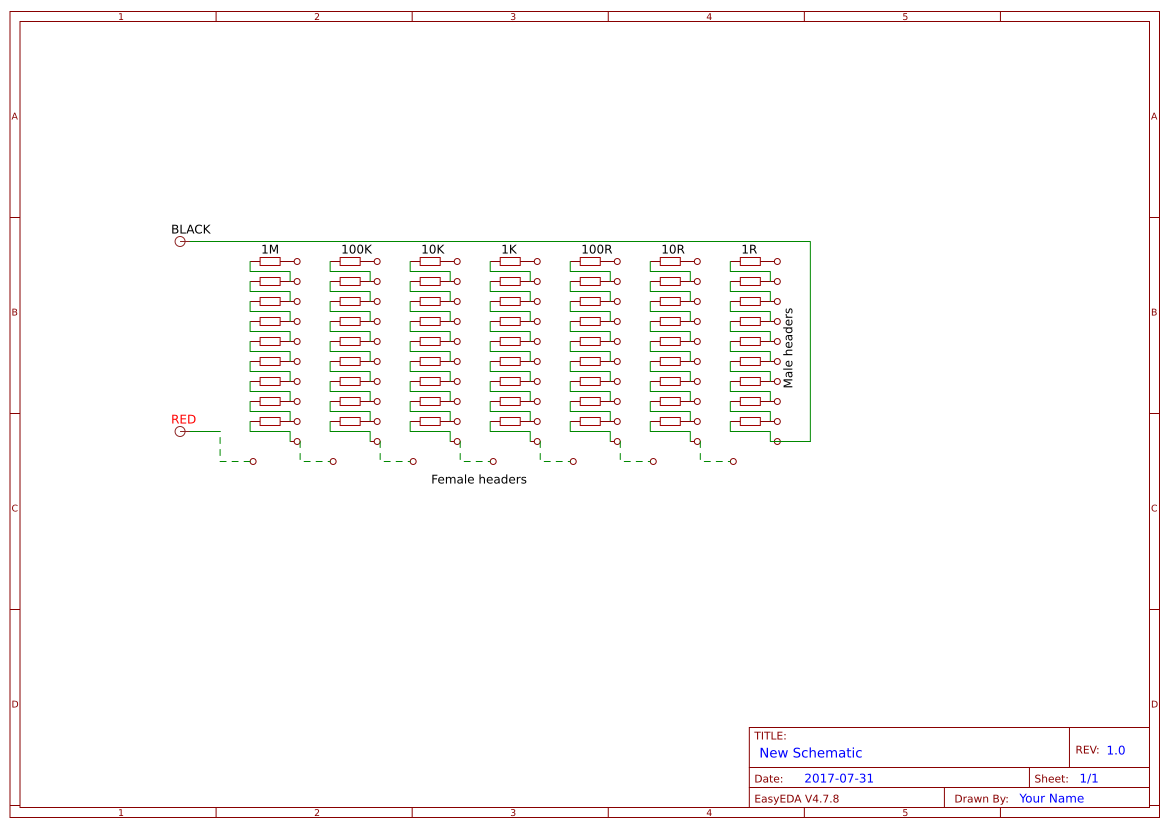The image size is (1171, 828).
Task: Select the top resistor in the 1M column
Action: click(270, 261)
